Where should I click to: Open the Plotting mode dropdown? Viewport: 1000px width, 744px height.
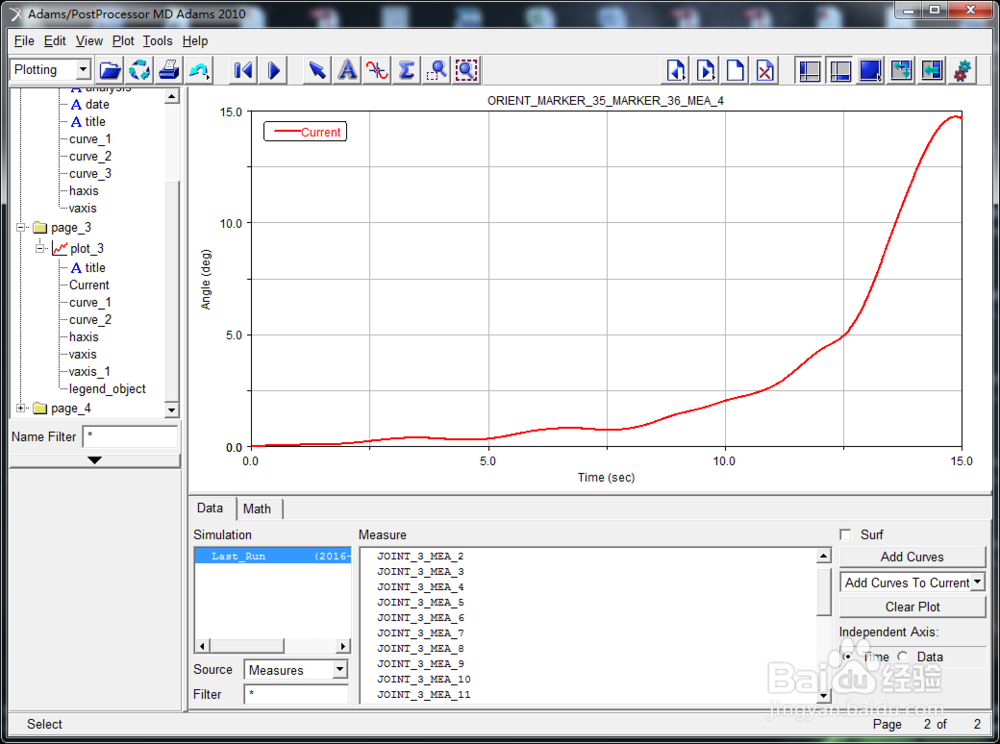(83, 69)
